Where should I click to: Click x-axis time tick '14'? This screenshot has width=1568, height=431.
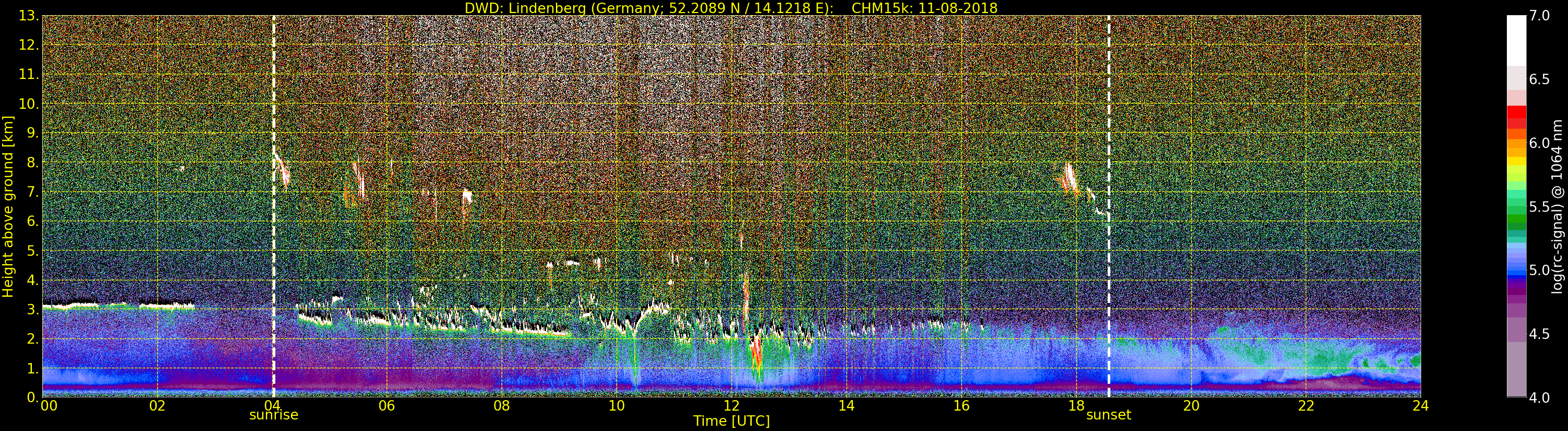[x=846, y=405]
